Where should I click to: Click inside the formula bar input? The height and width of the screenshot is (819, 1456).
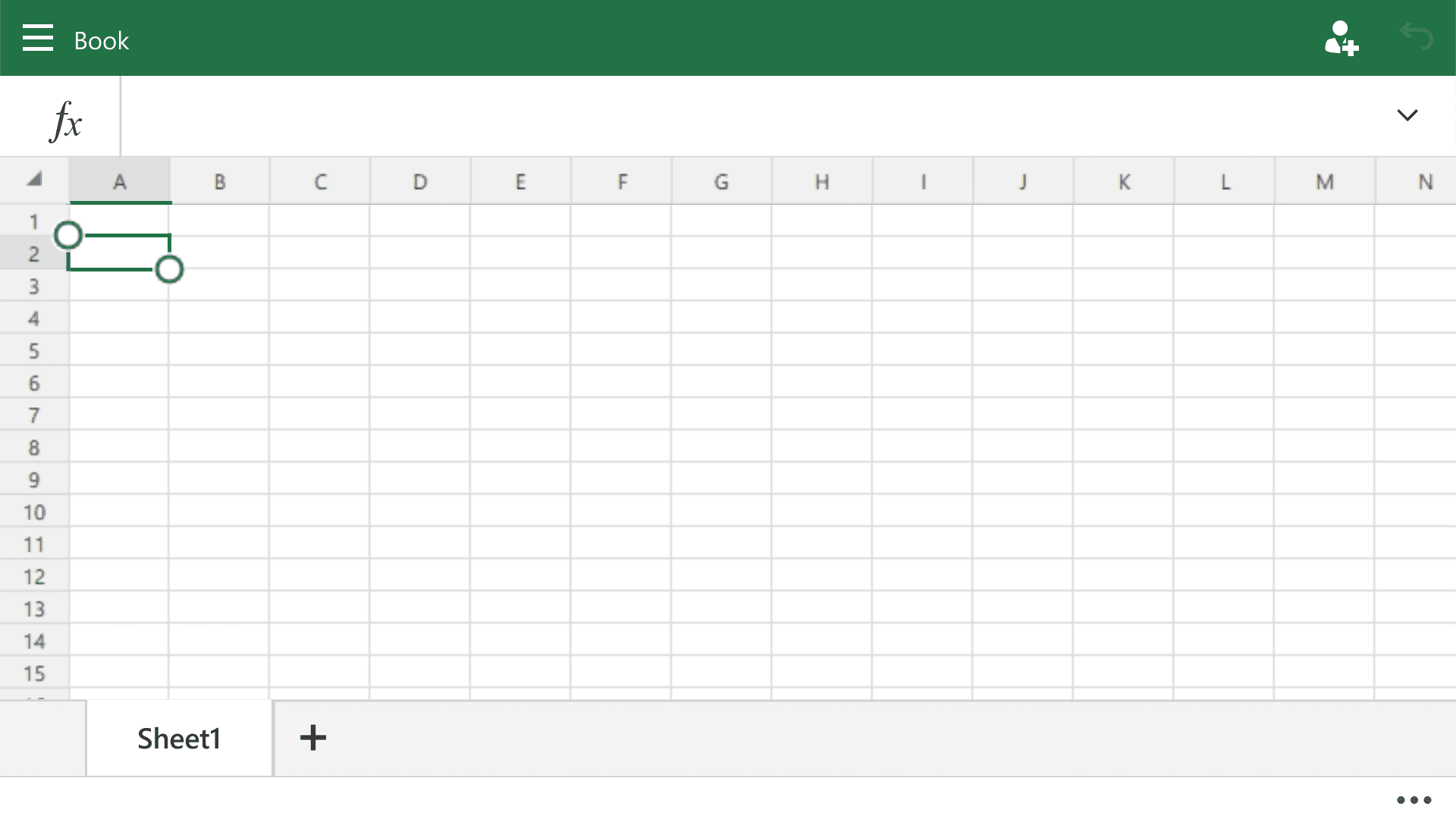pyautogui.click(x=751, y=116)
